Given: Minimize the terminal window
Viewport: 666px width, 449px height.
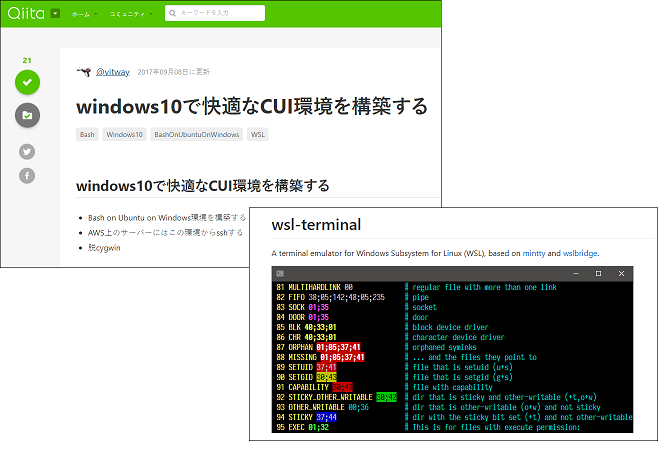Looking at the screenshot, I should [x=576, y=274].
